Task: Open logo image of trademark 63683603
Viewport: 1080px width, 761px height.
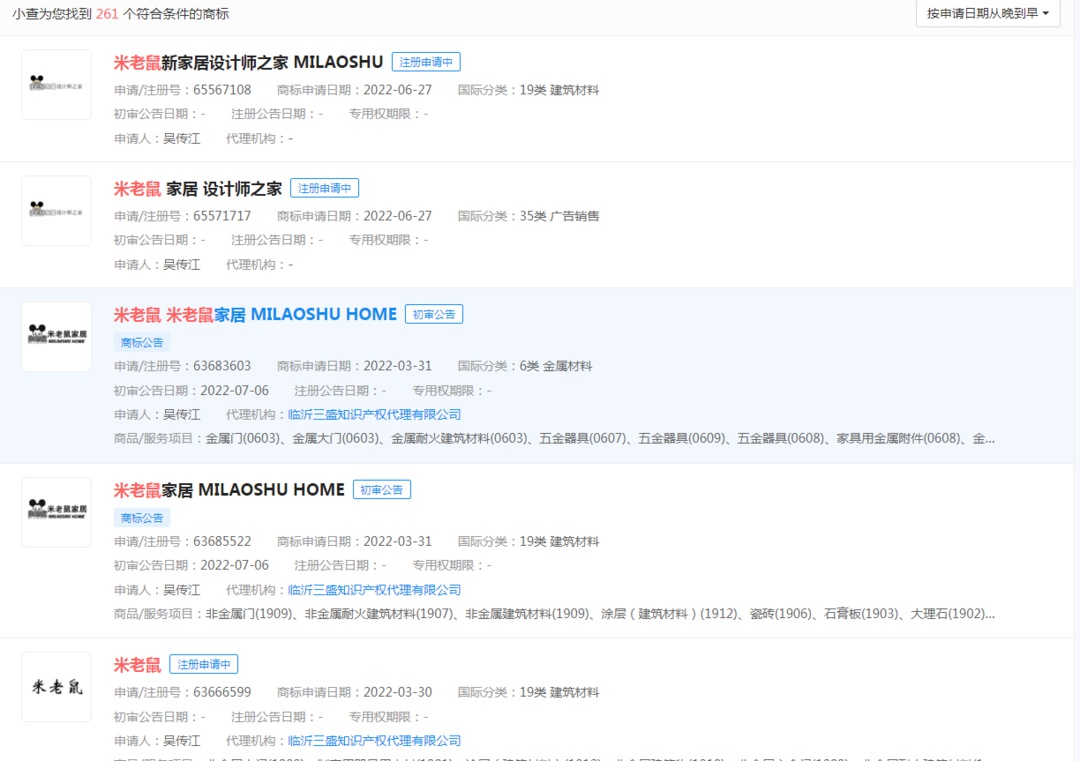Action: coord(56,337)
